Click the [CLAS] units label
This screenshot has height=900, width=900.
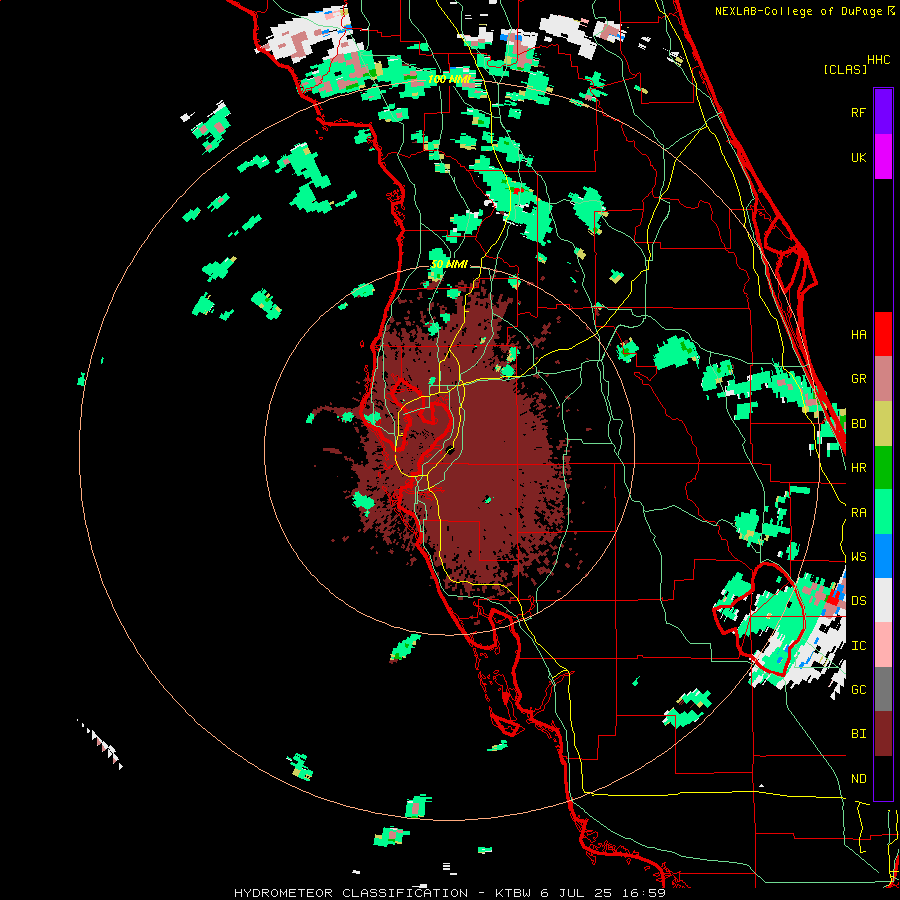(x=845, y=70)
